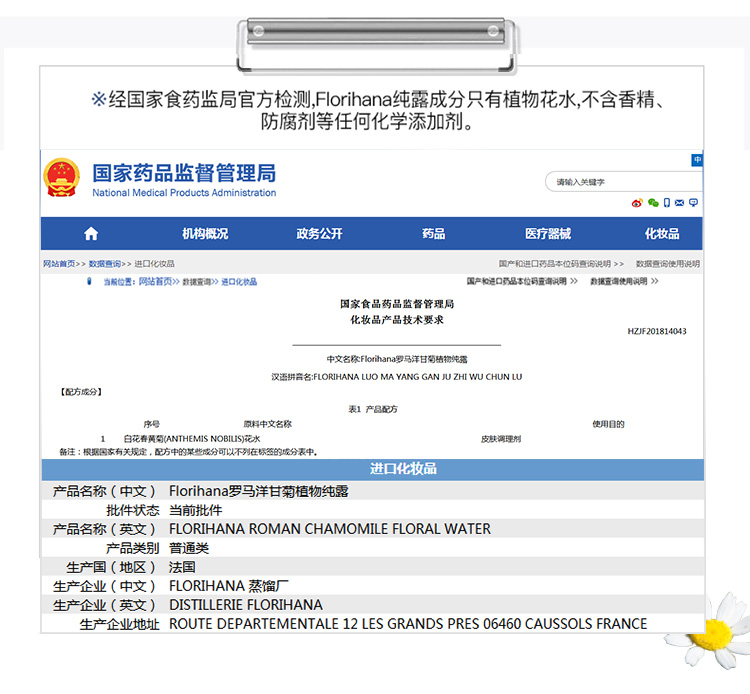Open 国产和进口药品本位码查询说明 on the white row
The height and width of the screenshot is (694, 750).
517,281
